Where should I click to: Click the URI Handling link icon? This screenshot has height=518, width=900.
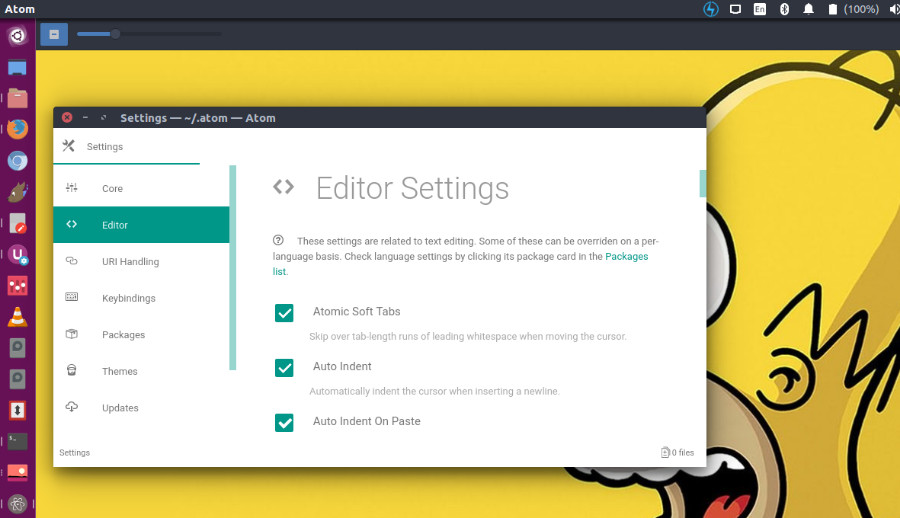(72, 261)
